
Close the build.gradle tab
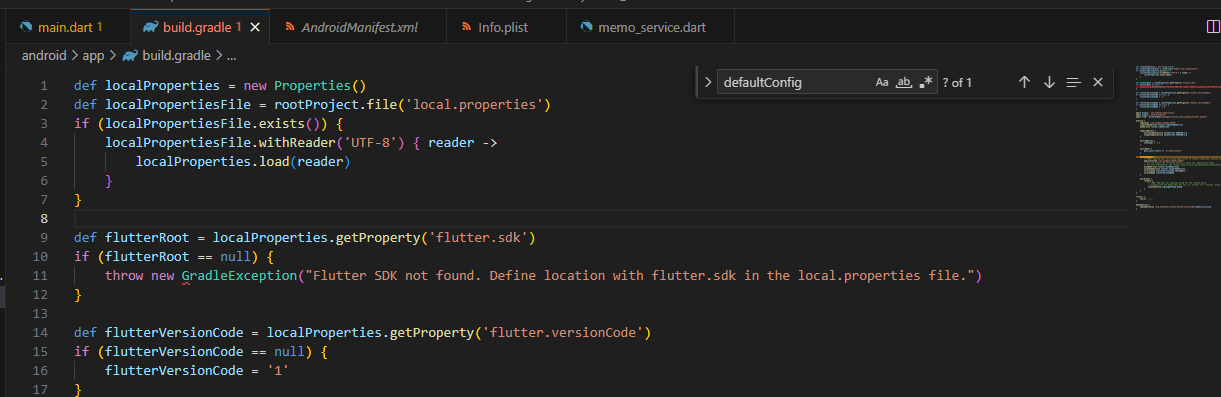(255, 27)
